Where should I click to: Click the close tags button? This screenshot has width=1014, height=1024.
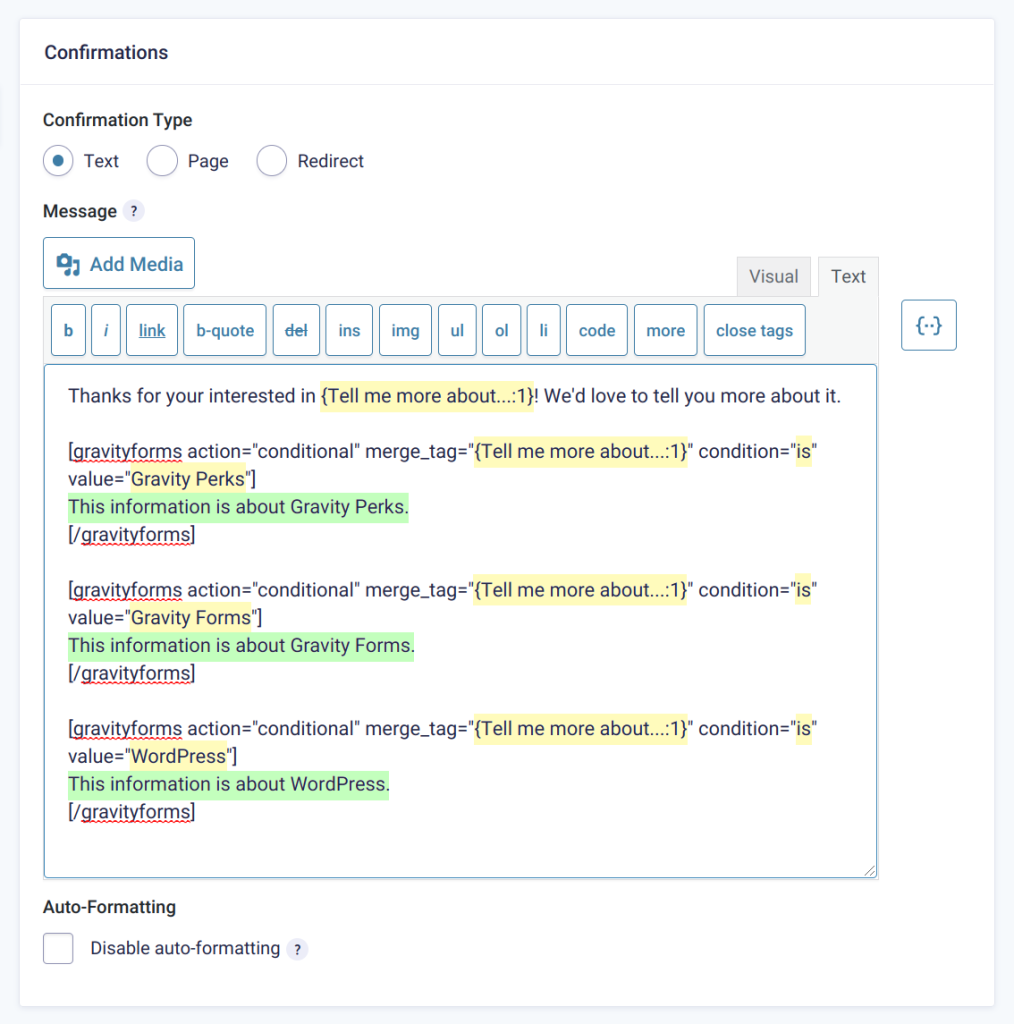coord(753,330)
